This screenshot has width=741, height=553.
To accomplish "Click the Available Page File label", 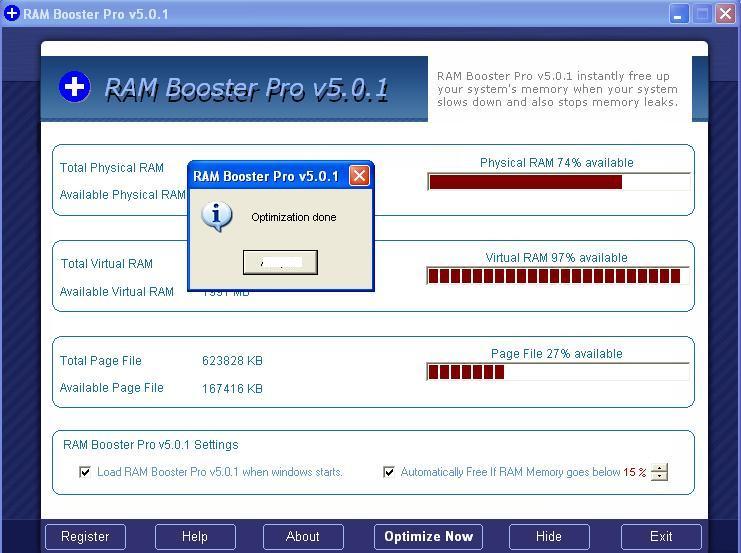I will [112, 388].
